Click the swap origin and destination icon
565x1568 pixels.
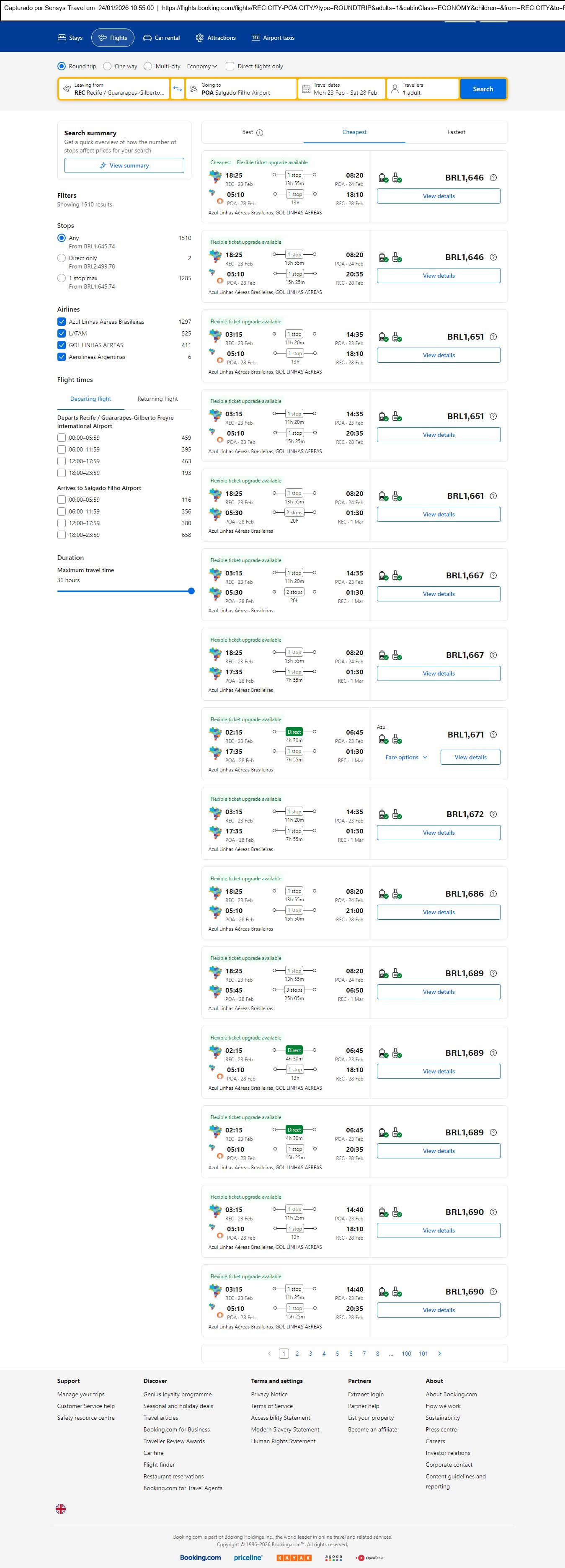click(x=177, y=89)
